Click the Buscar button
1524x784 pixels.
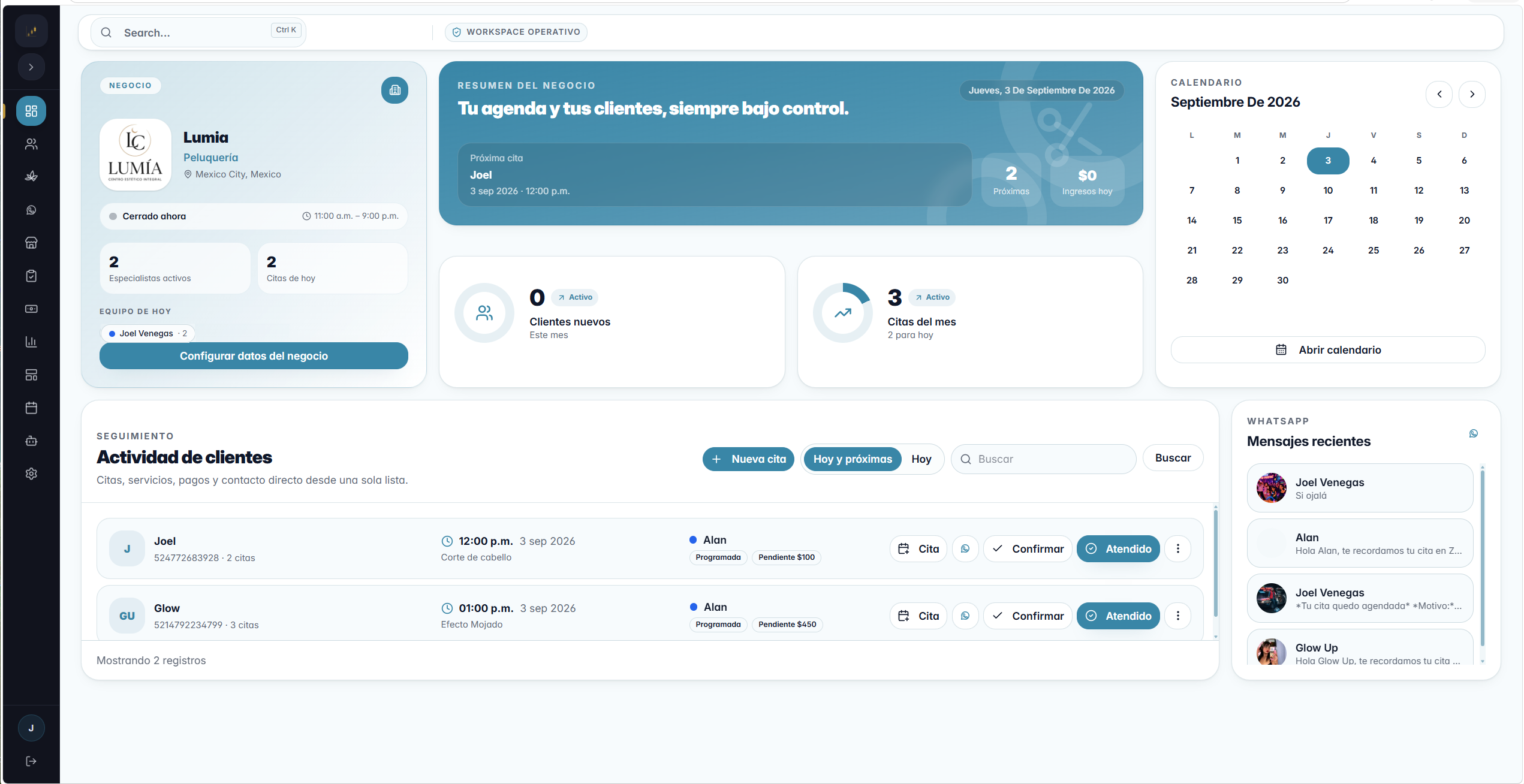coord(1173,458)
